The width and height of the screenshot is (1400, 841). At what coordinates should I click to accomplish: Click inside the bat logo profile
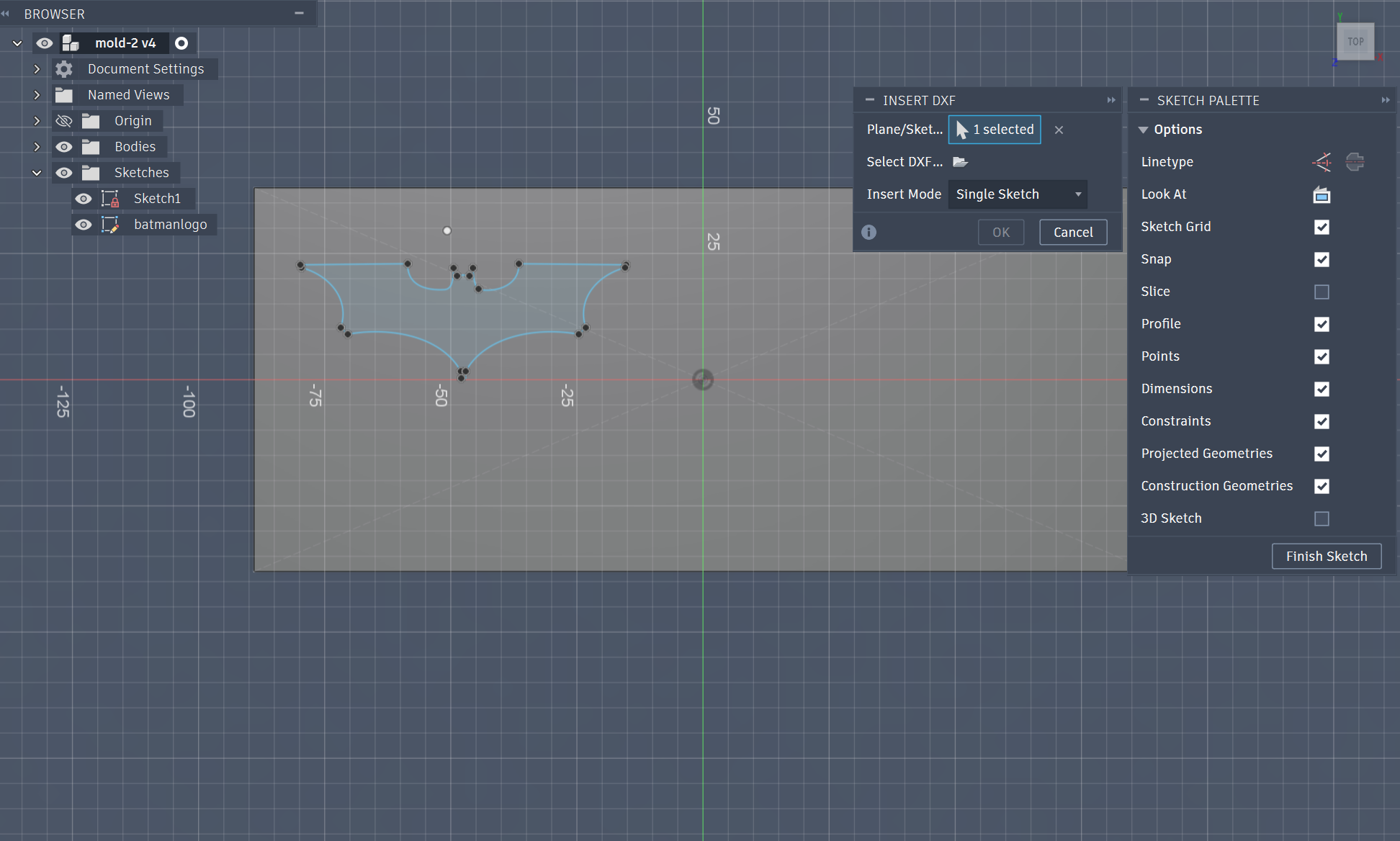tap(461, 317)
